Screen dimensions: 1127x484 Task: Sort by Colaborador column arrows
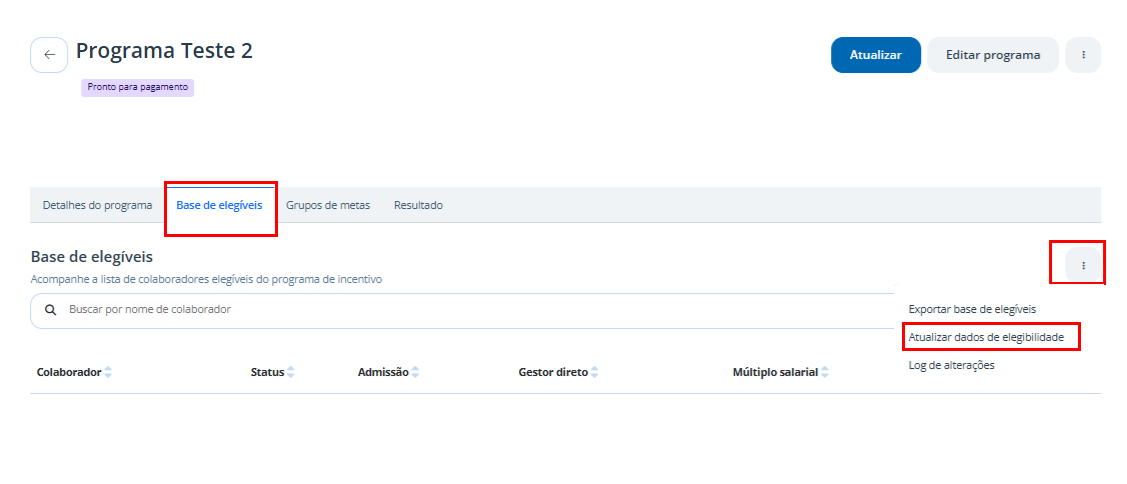click(x=108, y=373)
